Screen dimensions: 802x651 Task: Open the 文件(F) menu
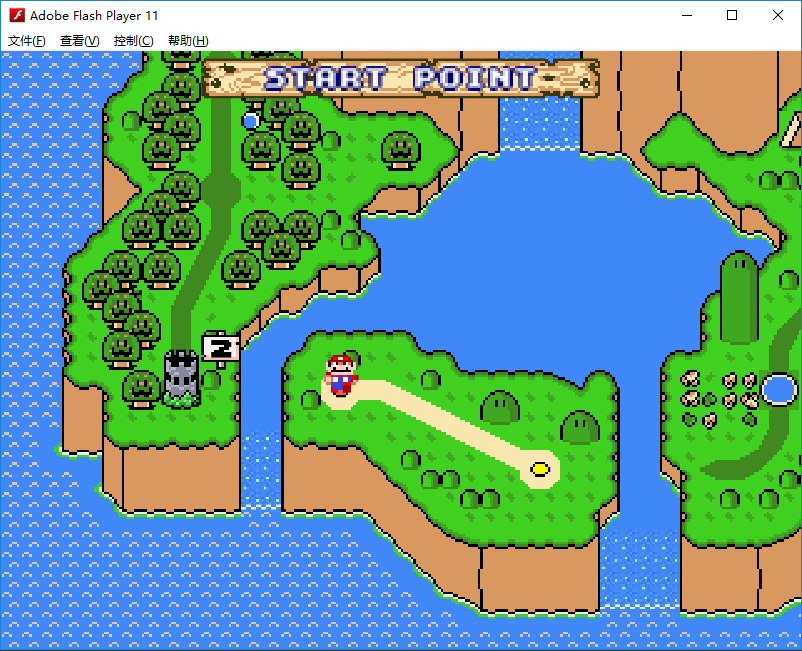tap(27, 41)
